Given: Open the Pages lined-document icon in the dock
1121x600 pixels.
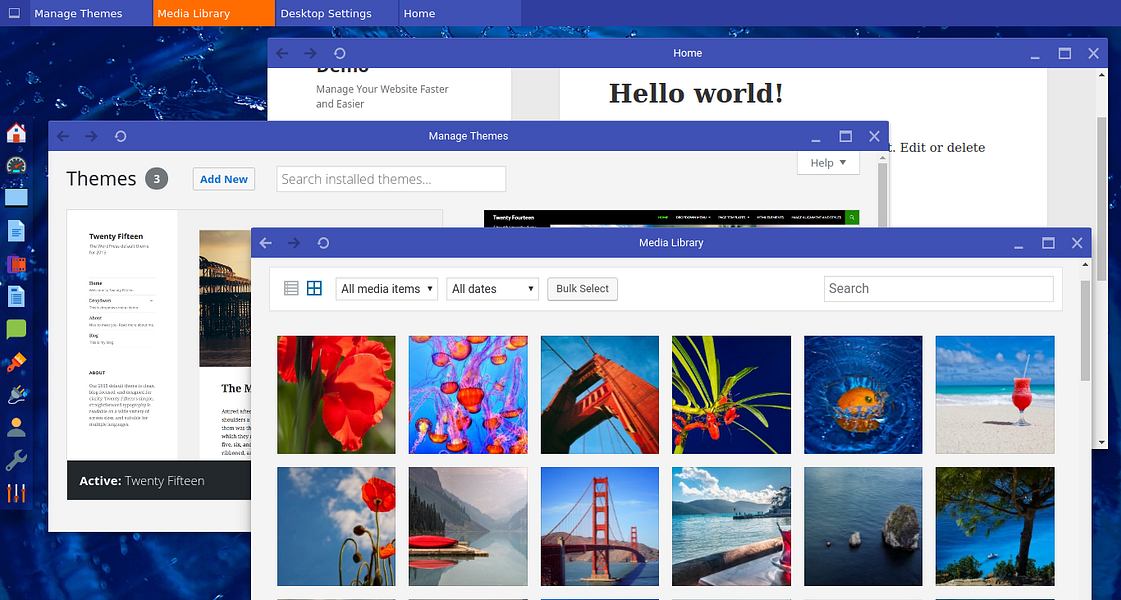Looking at the screenshot, I should [16, 296].
